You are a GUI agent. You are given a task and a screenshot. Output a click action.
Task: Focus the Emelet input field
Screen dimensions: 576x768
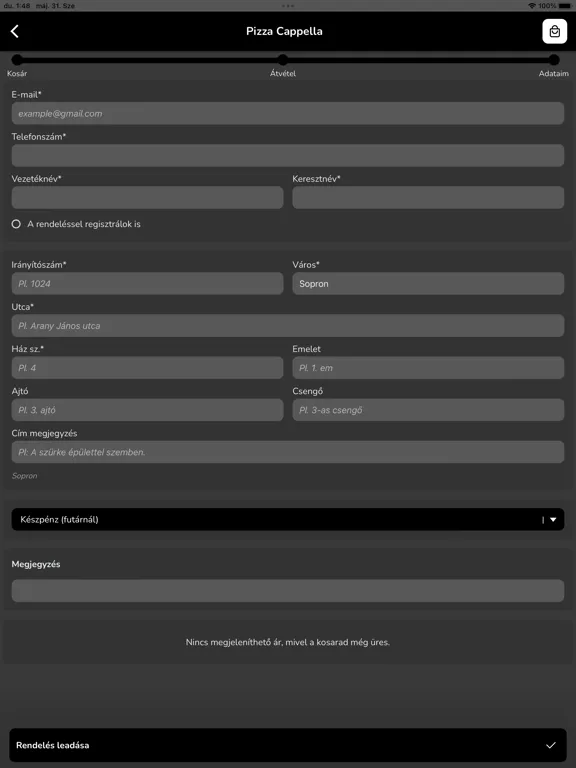428,368
